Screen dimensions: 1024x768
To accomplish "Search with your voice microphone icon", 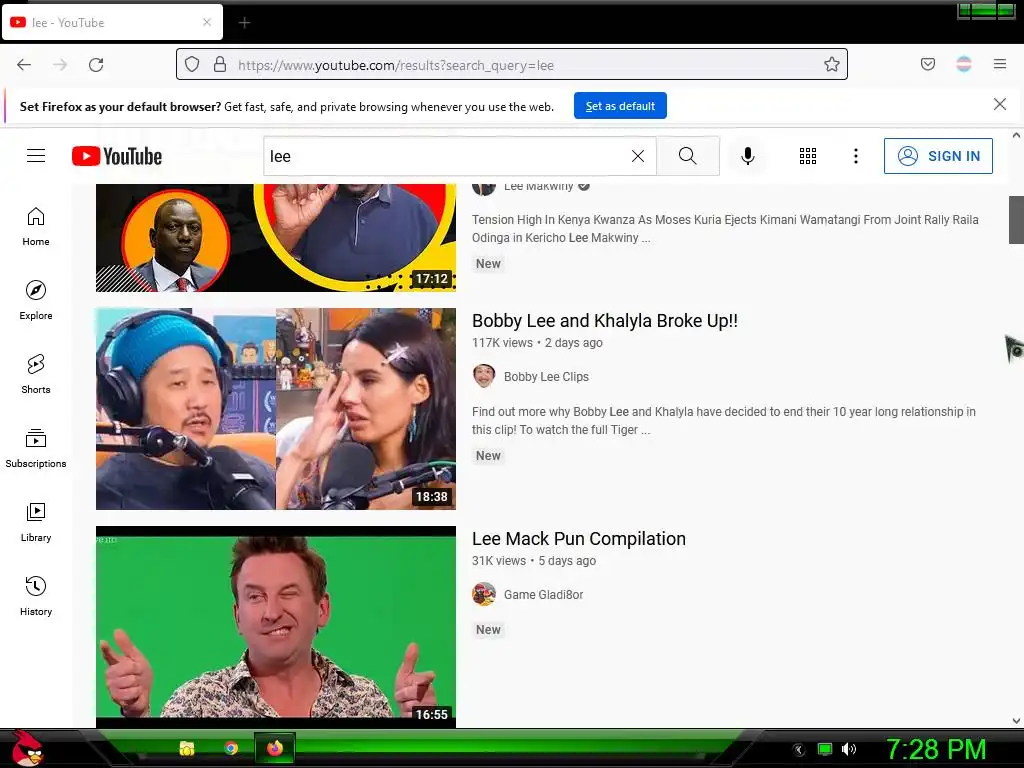I will click(x=748, y=156).
